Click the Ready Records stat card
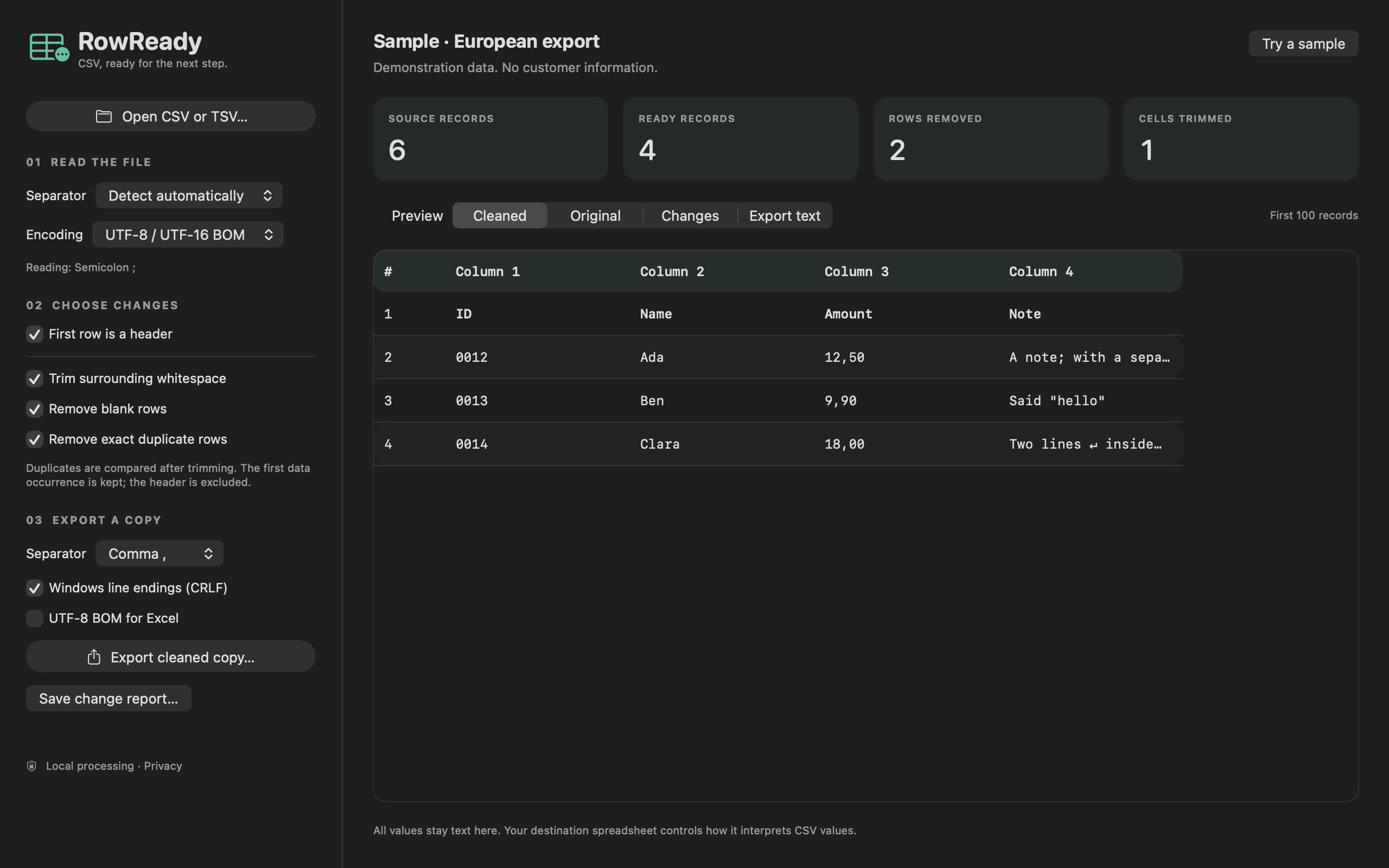This screenshot has height=868, width=1389. 741,139
